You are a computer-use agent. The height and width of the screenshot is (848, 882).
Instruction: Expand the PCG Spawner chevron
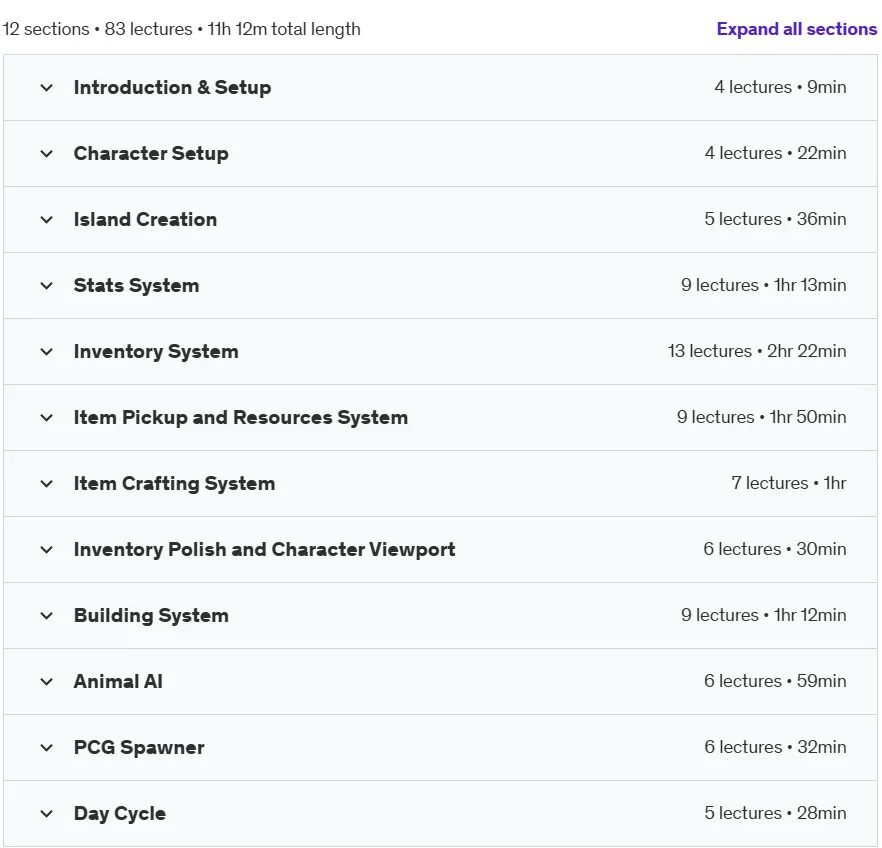pyautogui.click(x=47, y=747)
